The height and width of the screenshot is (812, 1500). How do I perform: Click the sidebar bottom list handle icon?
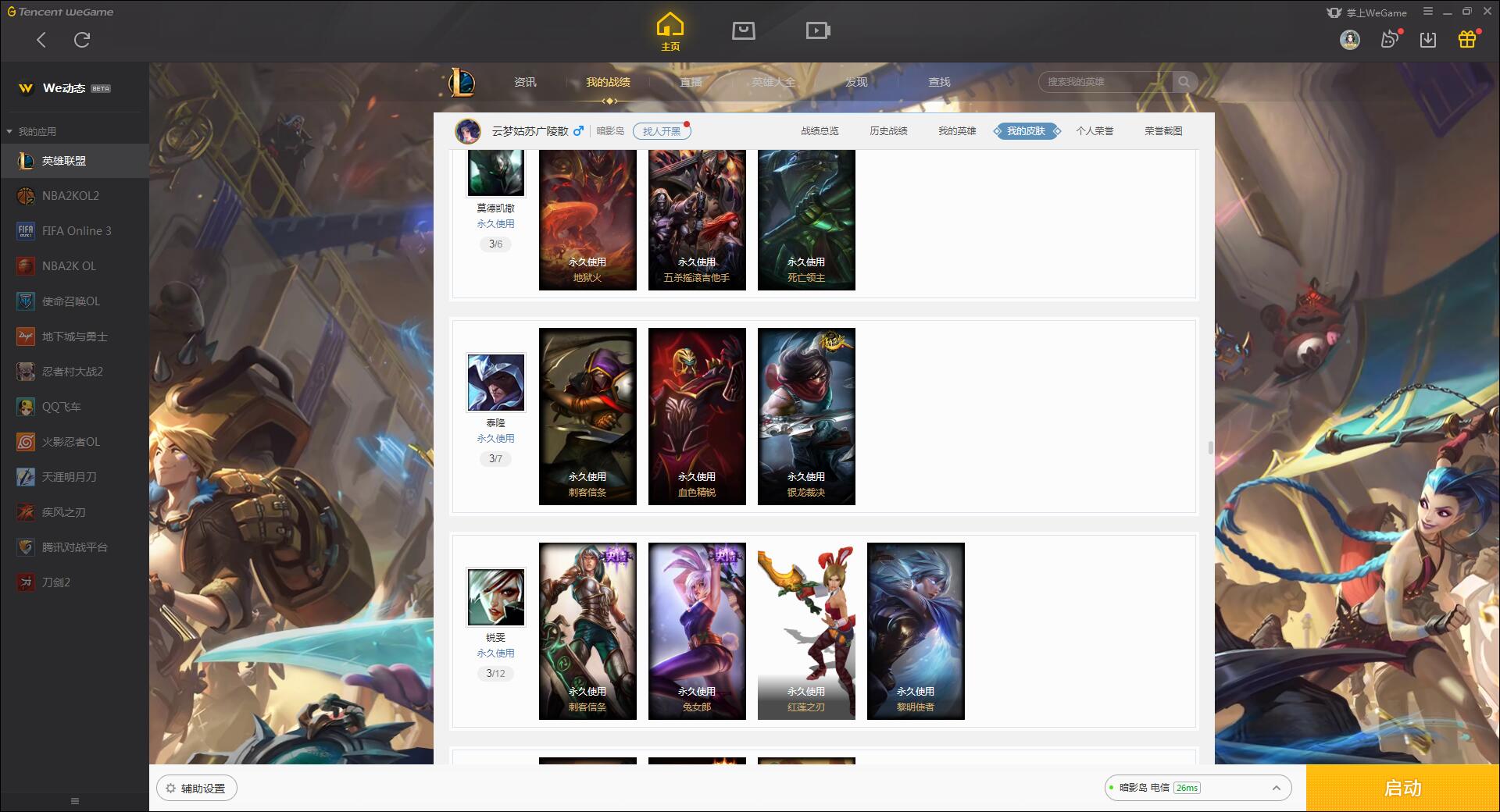click(x=75, y=801)
